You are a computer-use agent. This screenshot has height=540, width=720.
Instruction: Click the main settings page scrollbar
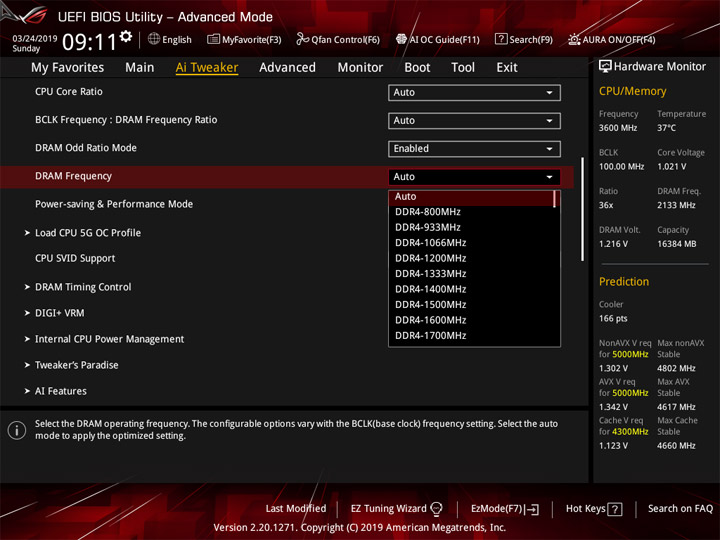coord(583,209)
